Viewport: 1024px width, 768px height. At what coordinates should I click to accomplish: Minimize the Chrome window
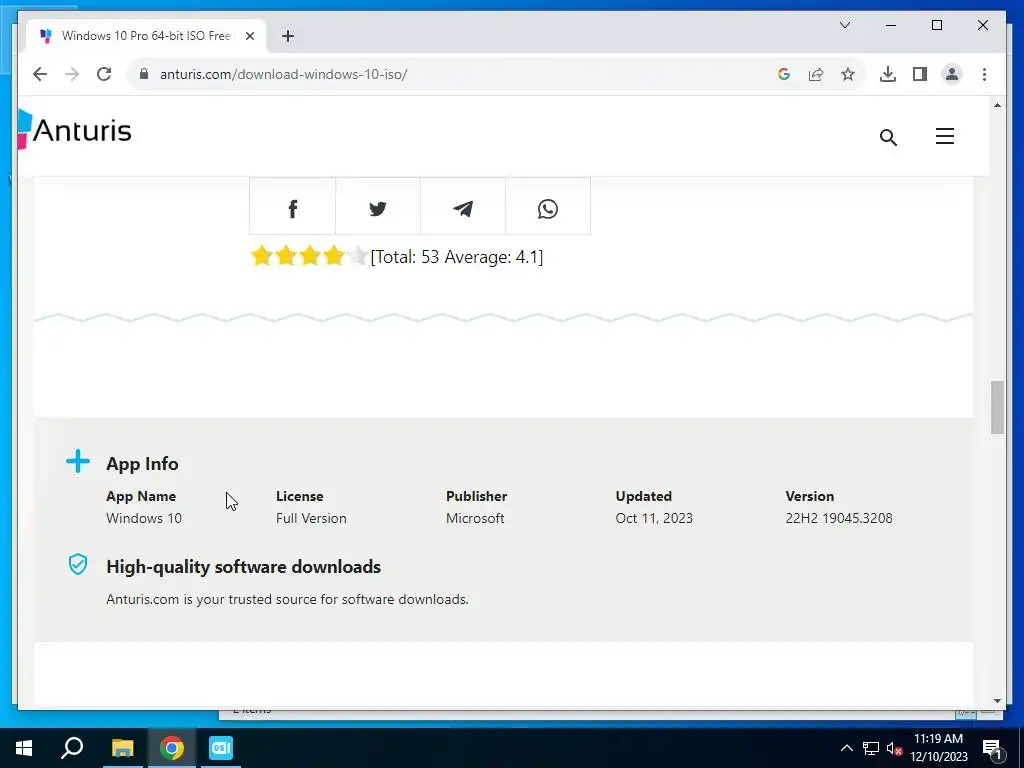pos(891,25)
